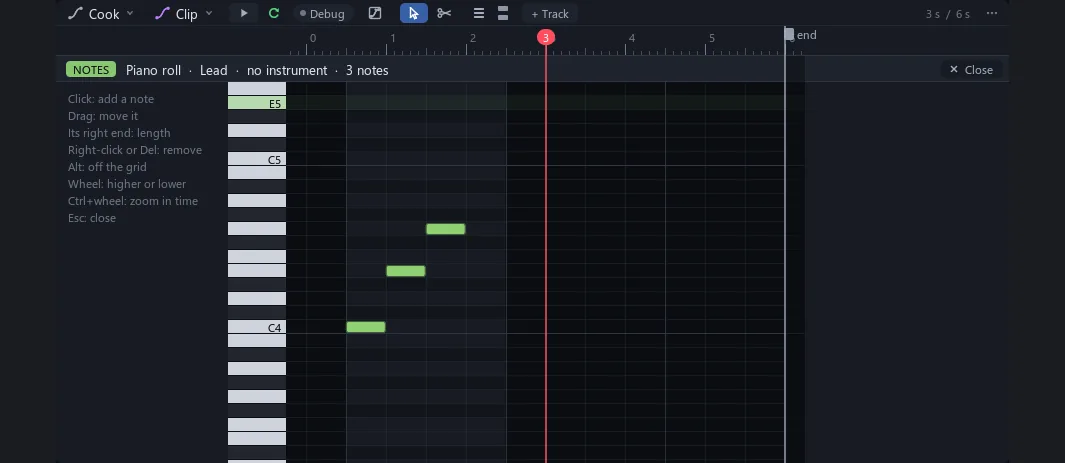Click the 'Ctrl+wheel: zoom in time' hint
Image resolution: width=1065 pixels, height=463 pixels.
133,201
